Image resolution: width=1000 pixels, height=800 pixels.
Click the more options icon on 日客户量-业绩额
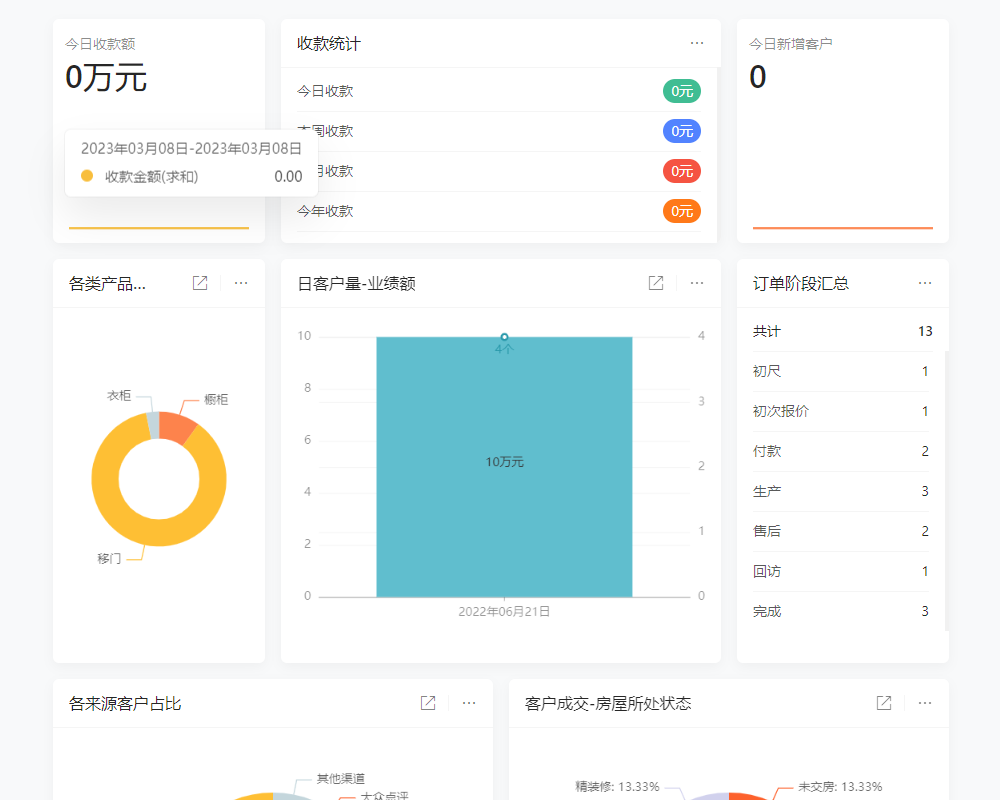(696, 283)
